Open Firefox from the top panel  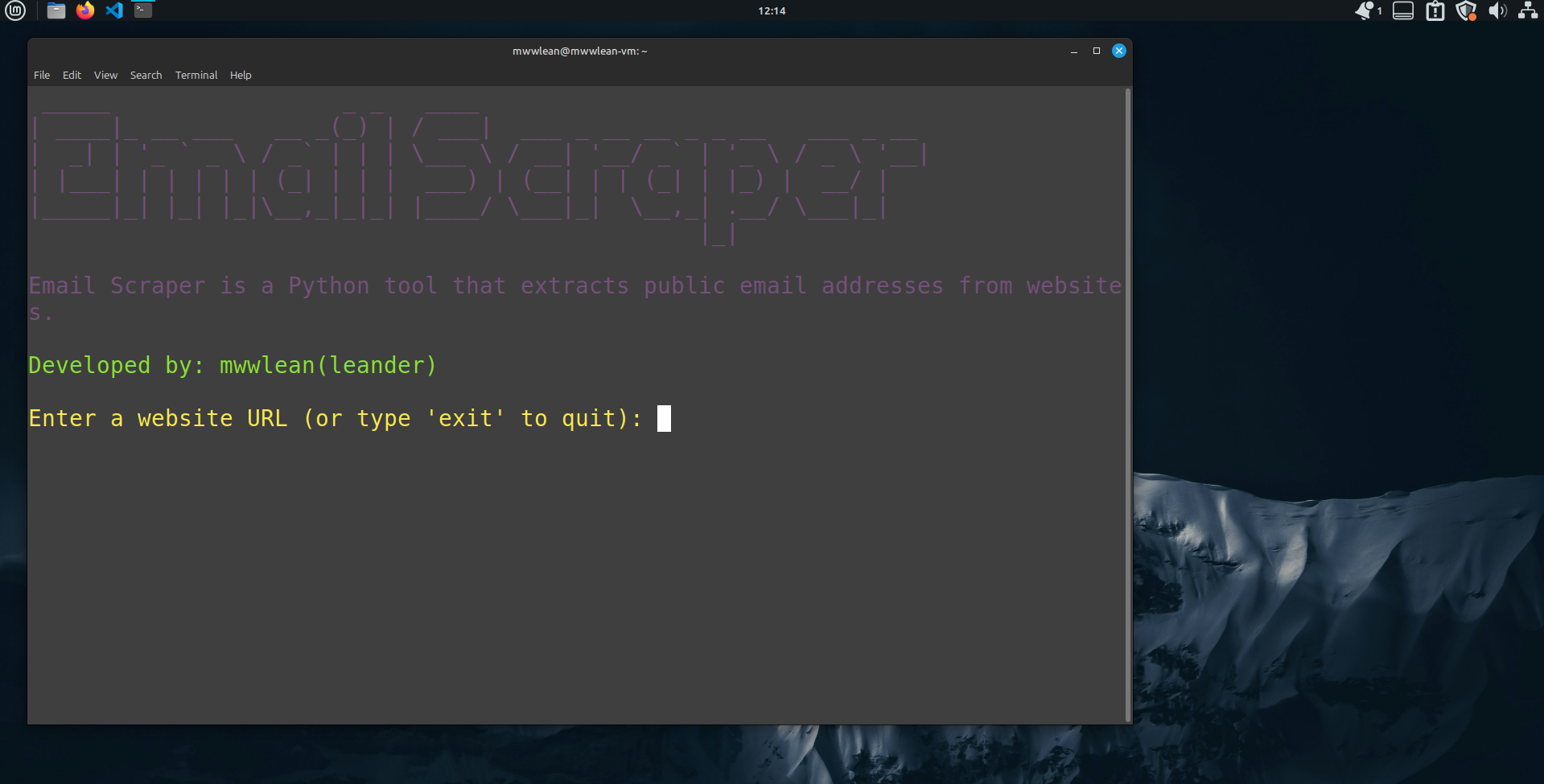pos(85,10)
